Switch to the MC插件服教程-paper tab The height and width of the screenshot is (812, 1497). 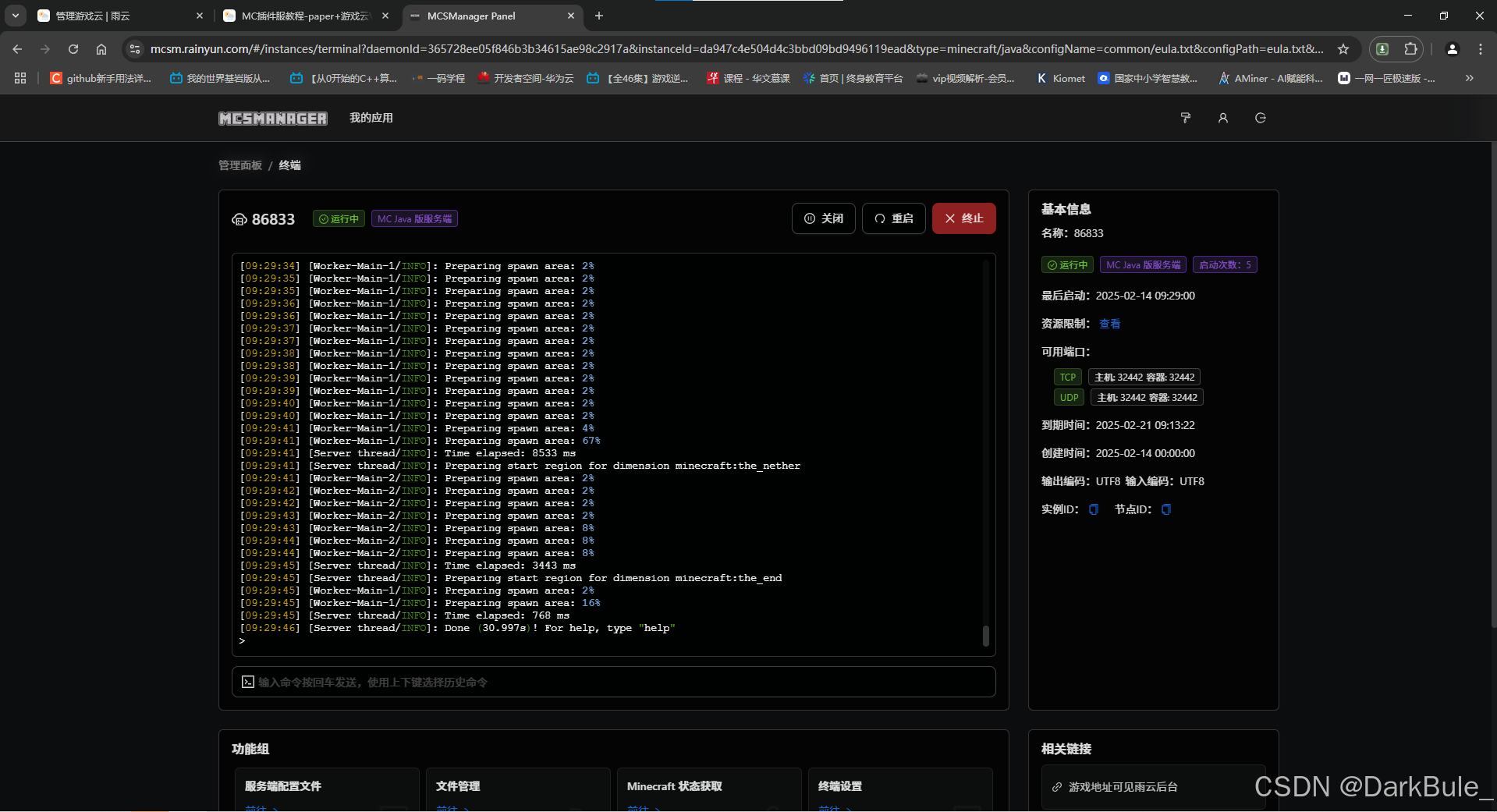tap(307, 16)
